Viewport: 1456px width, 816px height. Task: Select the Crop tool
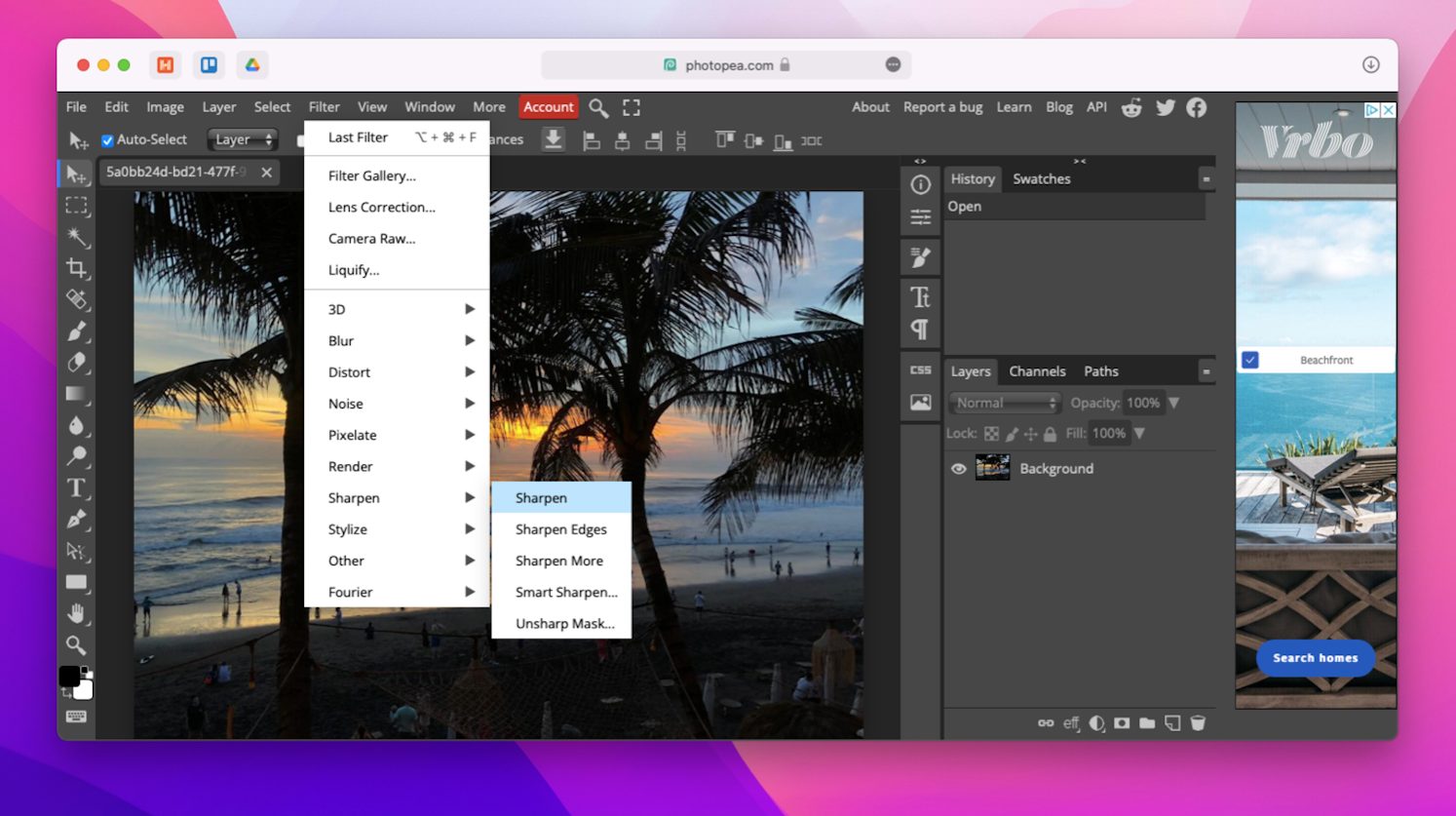pyautogui.click(x=77, y=268)
